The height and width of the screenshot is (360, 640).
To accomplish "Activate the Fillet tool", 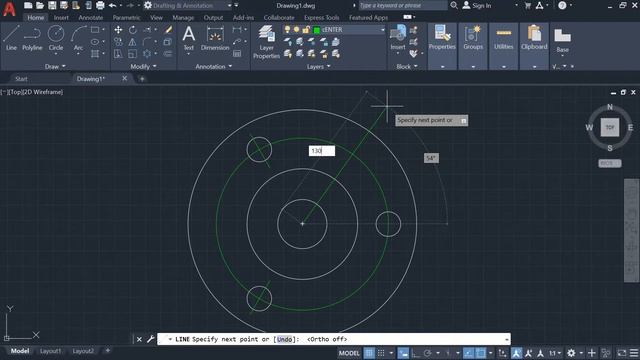I will click(147, 42).
